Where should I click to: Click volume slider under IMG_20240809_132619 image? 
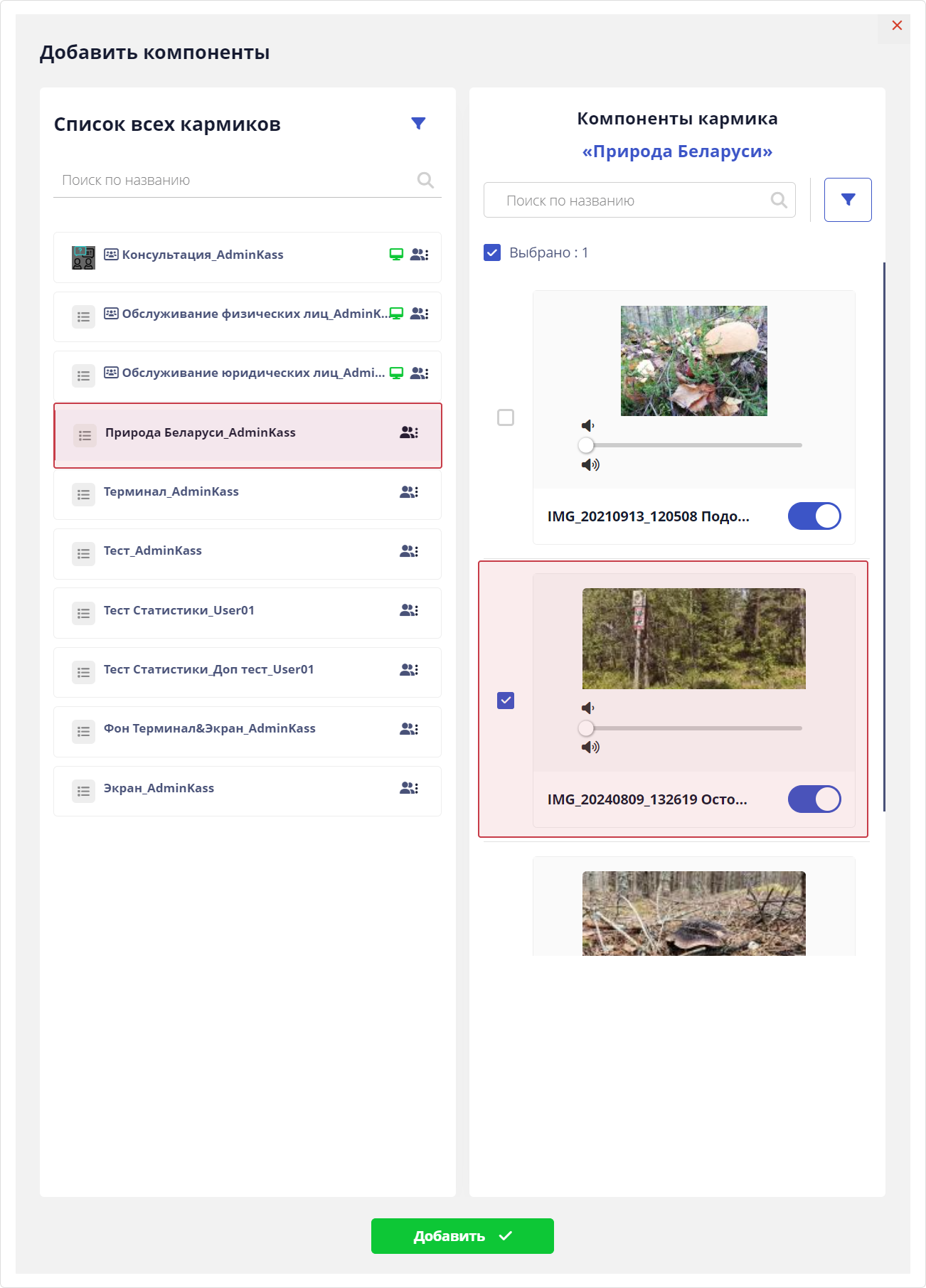tap(693, 728)
